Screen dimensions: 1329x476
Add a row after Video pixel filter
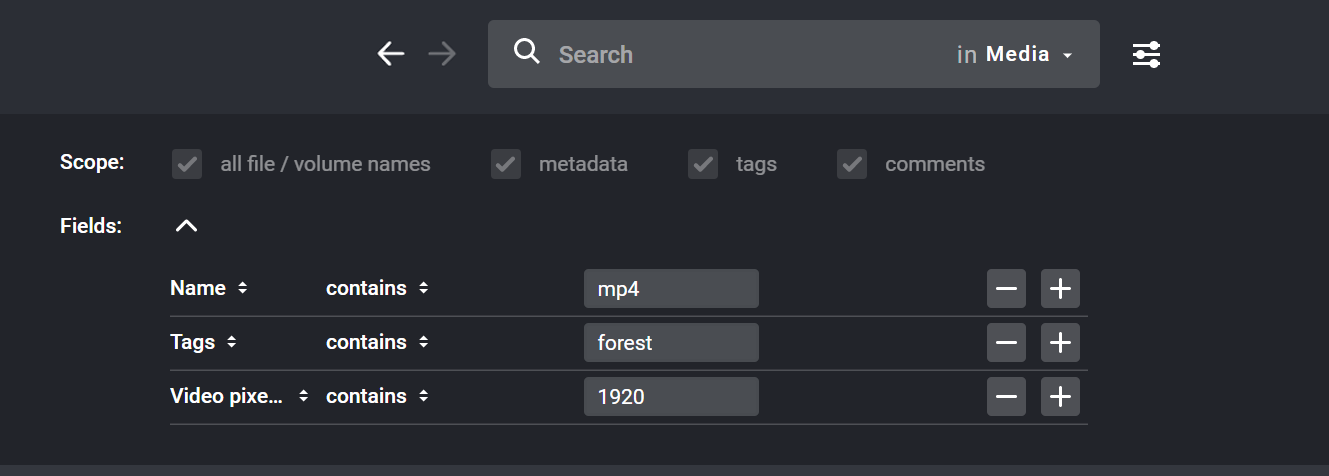pos(1060,397)
